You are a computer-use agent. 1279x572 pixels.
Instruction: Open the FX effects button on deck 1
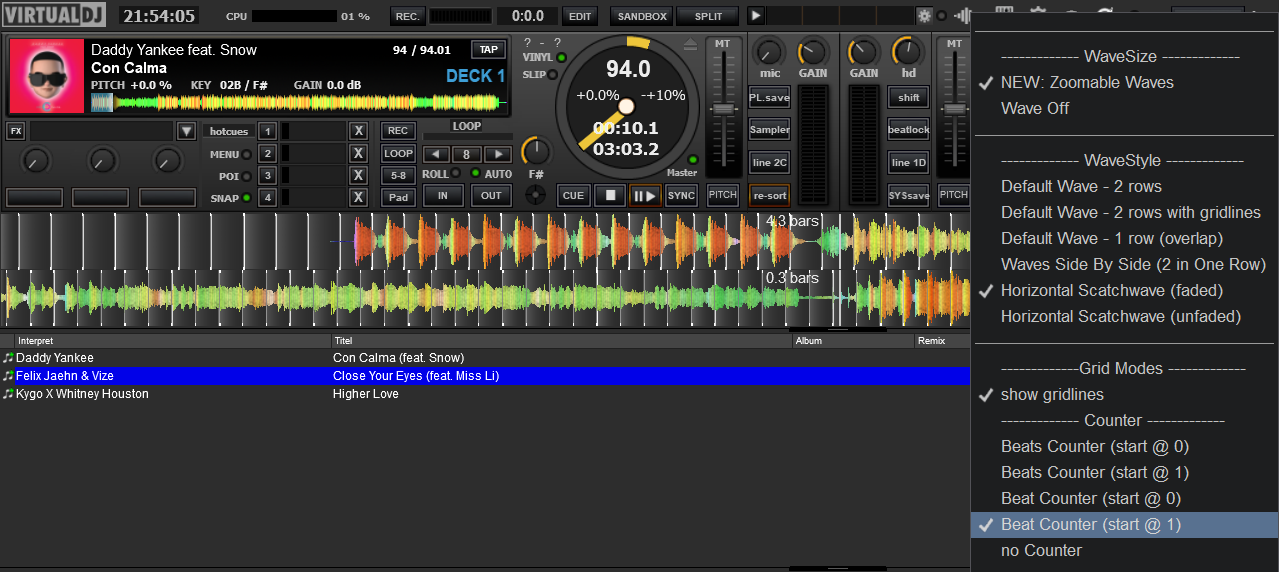pyautogui.click(x=15, y=131)
